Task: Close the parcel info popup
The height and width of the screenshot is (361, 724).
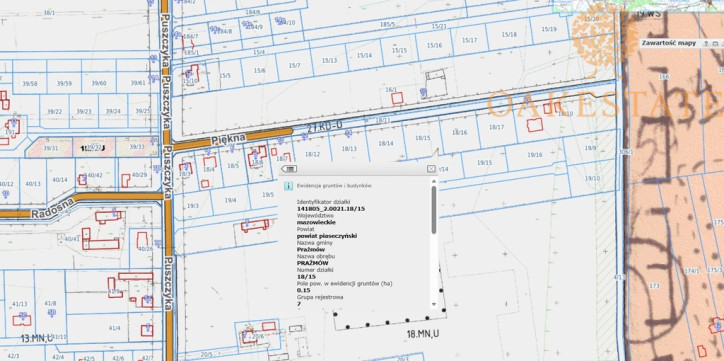Action: click(431, 168)
